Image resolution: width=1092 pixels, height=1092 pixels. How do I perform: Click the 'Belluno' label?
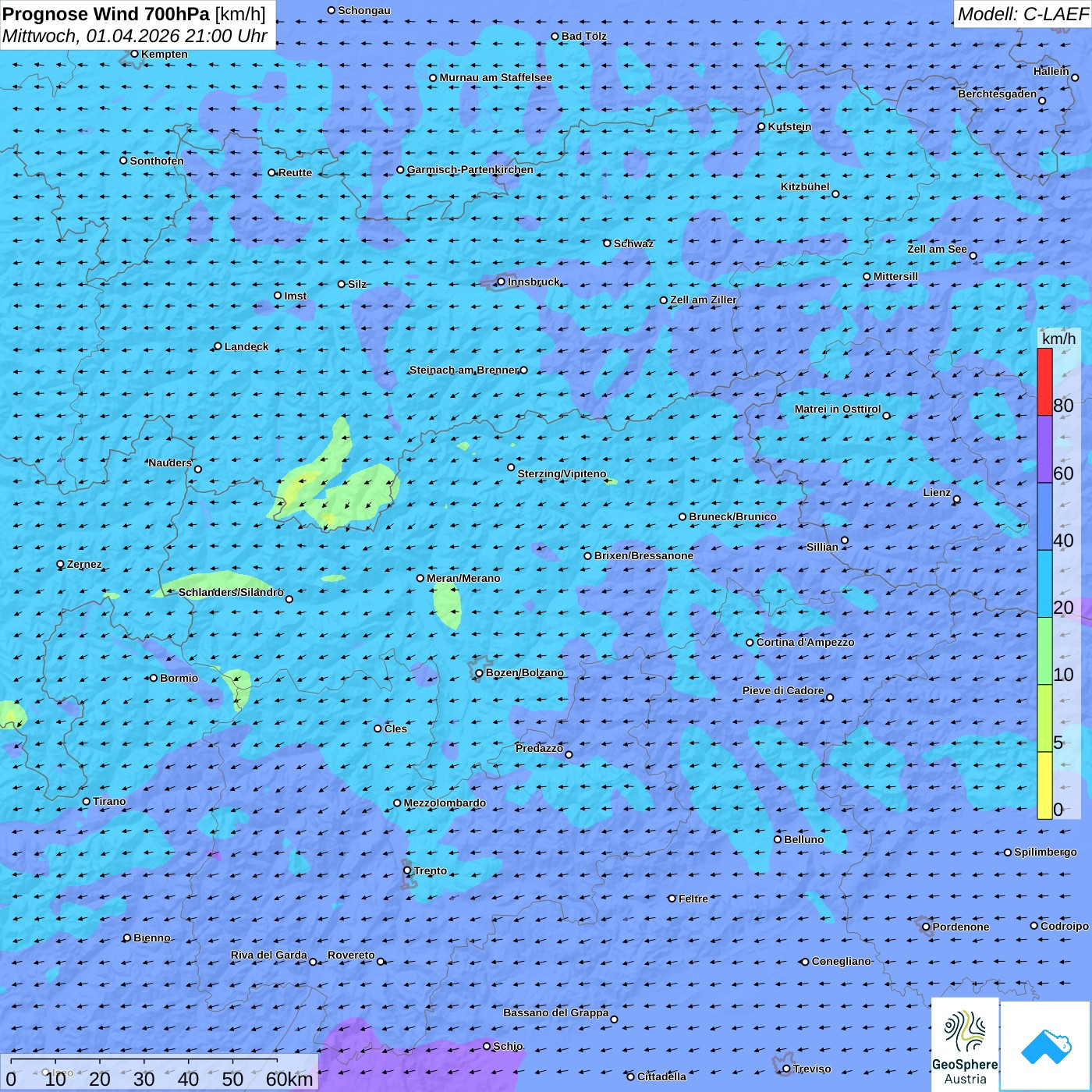coord(803,839)
